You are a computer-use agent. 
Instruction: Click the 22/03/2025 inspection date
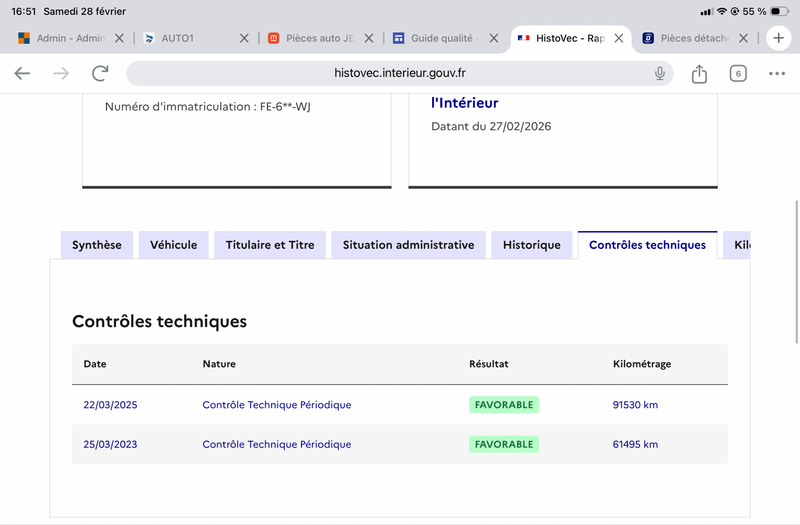click(x=110, y=405)
